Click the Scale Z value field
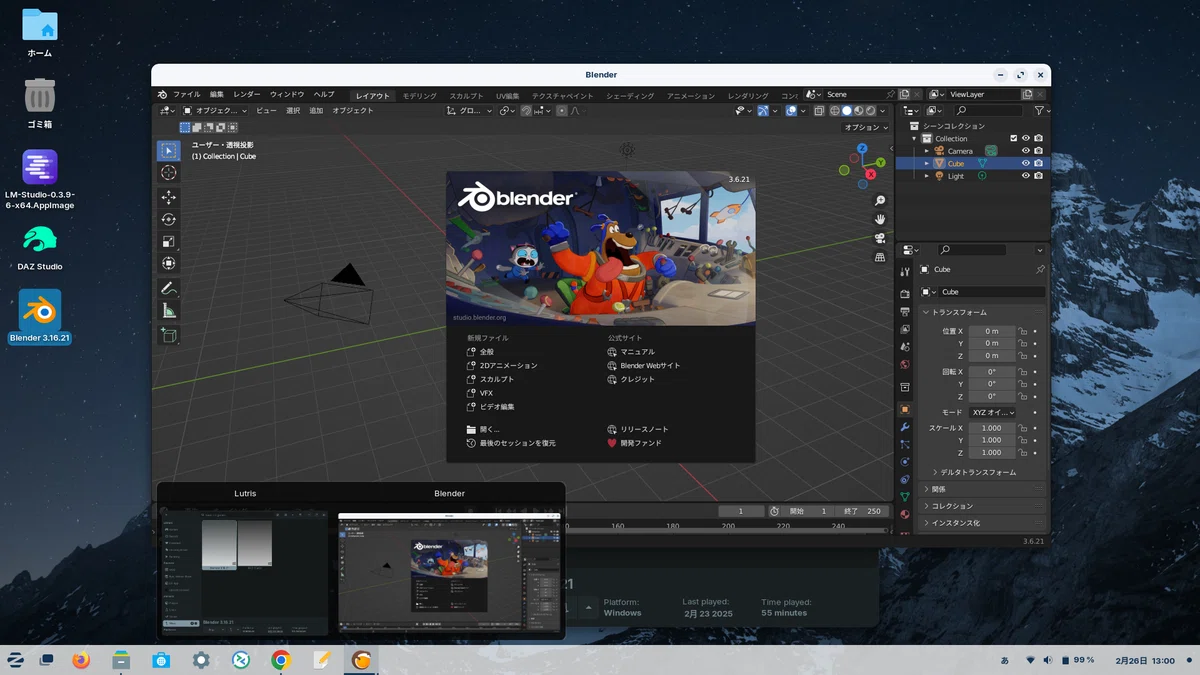1200x675 pixels. tap(991, 453)
